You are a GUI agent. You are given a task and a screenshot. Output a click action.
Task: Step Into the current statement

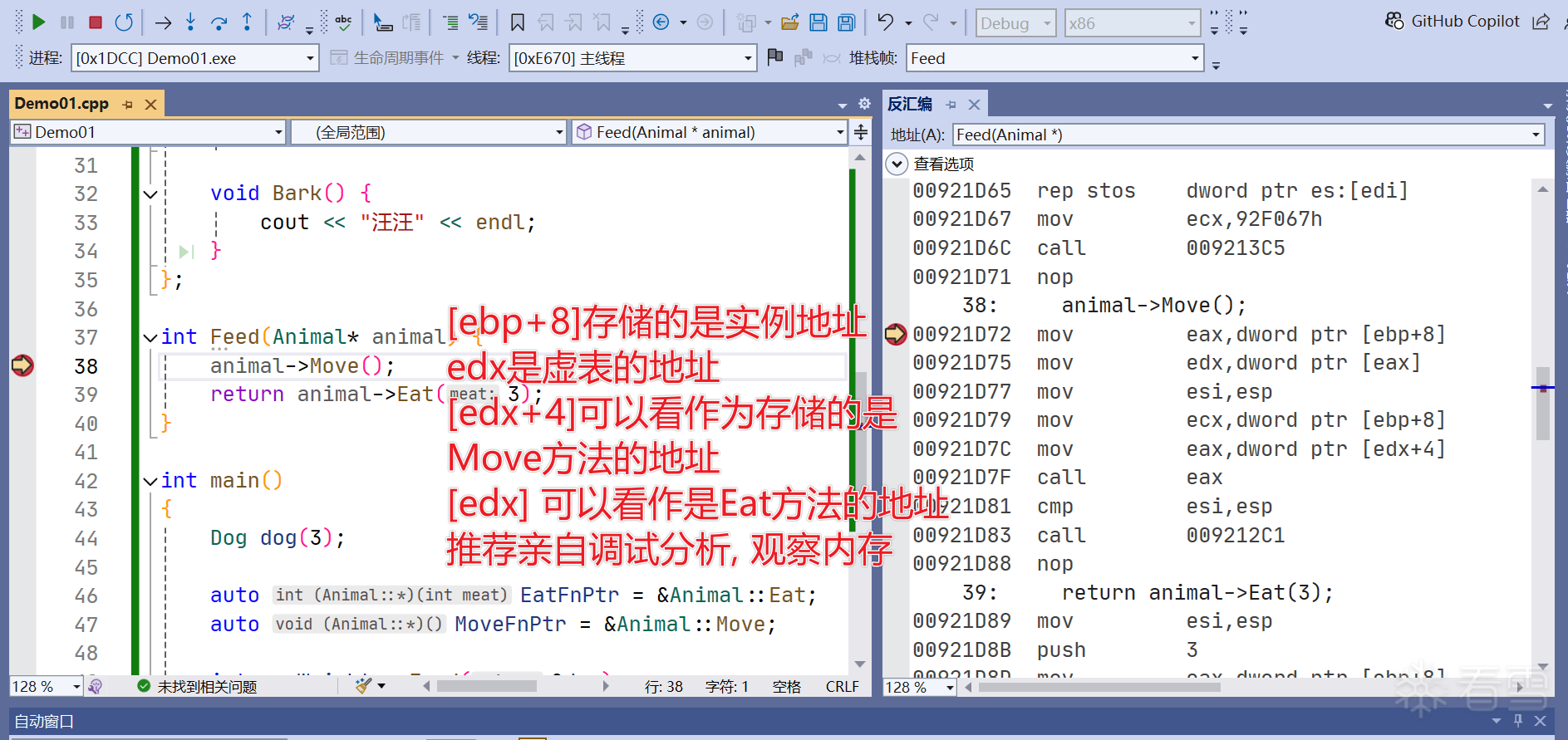(x=191, y=22)
